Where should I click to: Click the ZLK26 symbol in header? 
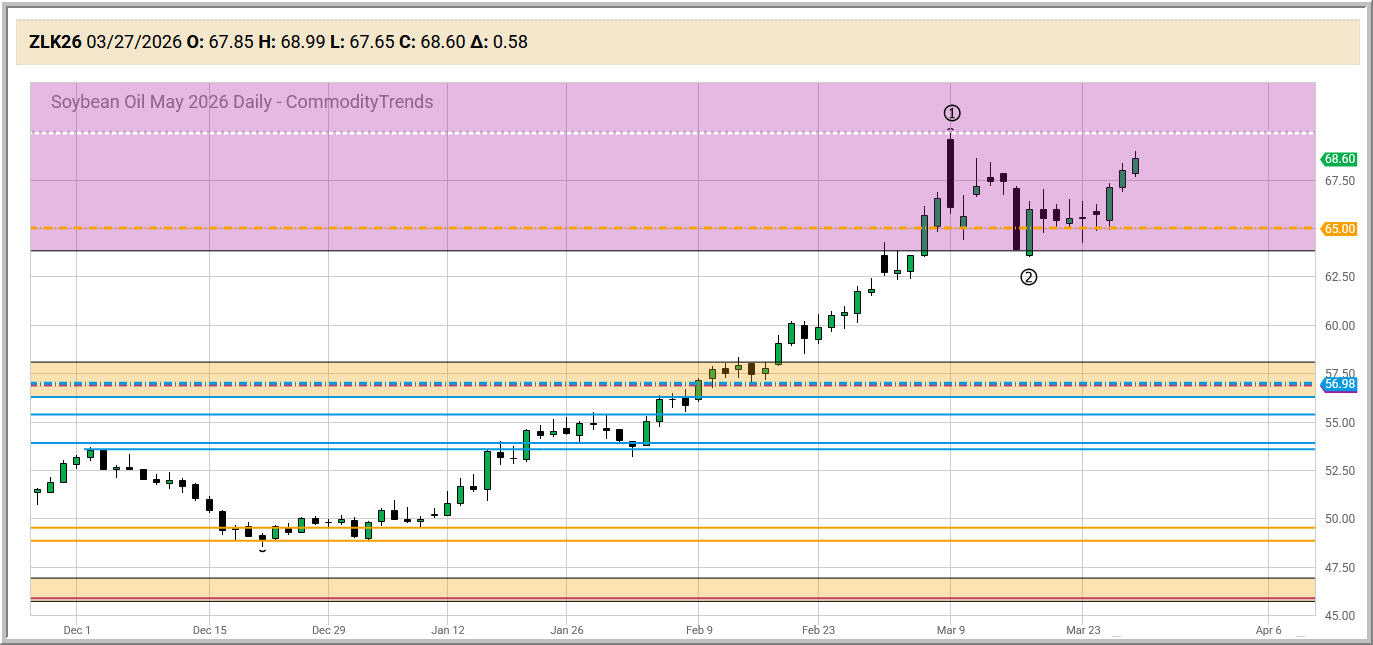pos(55,42)
